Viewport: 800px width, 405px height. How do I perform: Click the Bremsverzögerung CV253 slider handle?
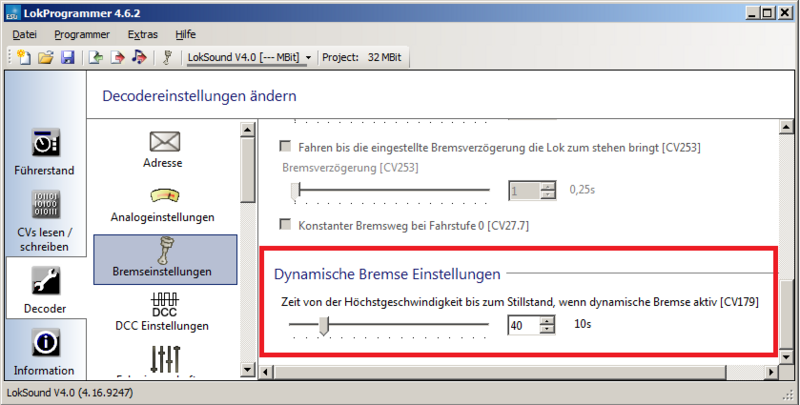point(295,192)
